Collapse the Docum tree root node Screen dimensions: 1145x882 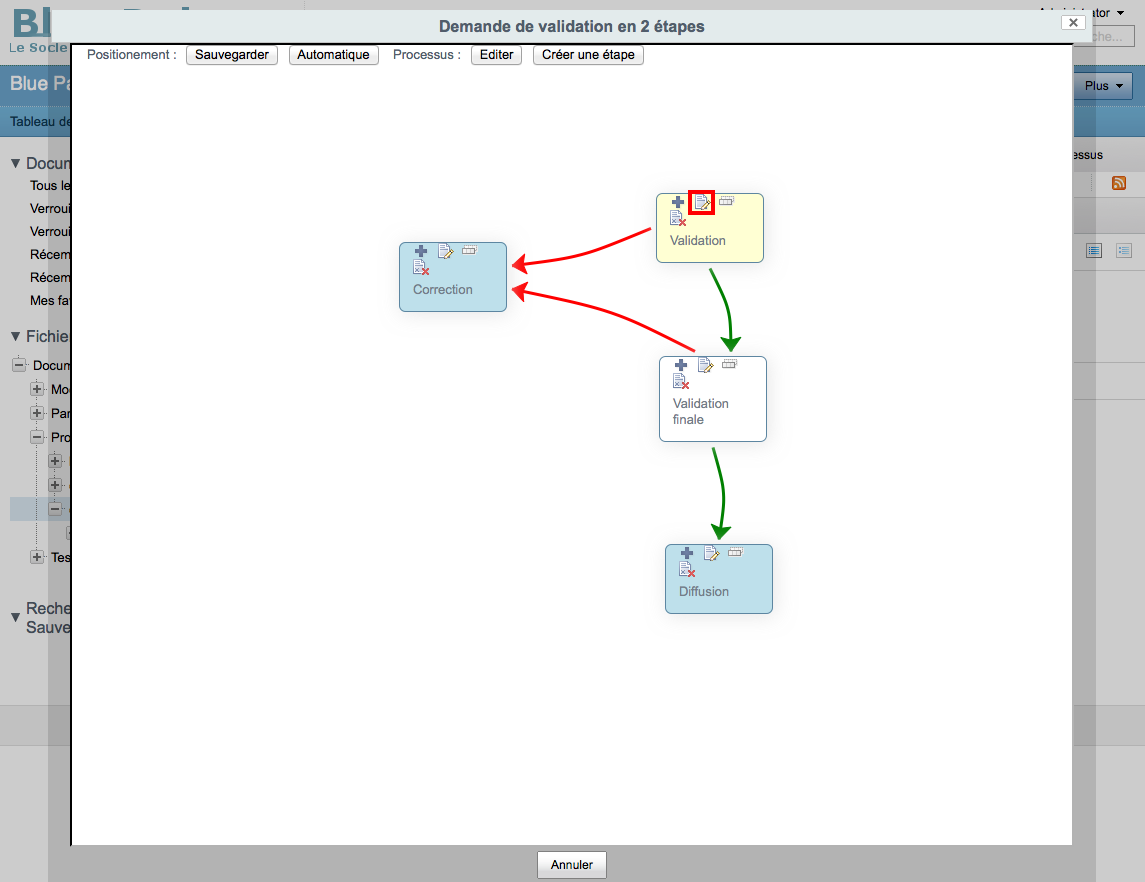point(19,365)
